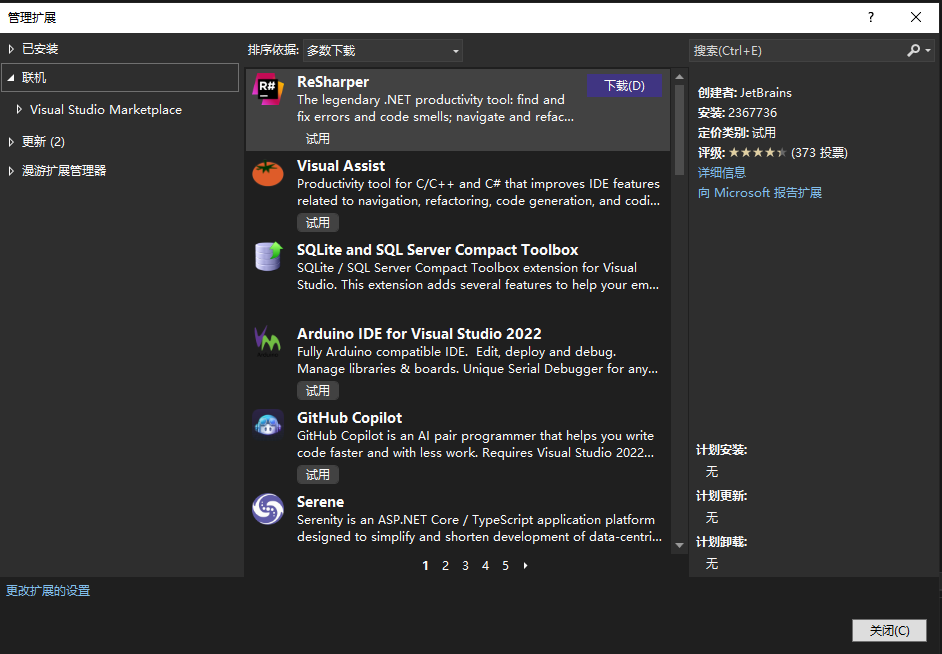
Task: Click the extension search input field
Action: 795,50
